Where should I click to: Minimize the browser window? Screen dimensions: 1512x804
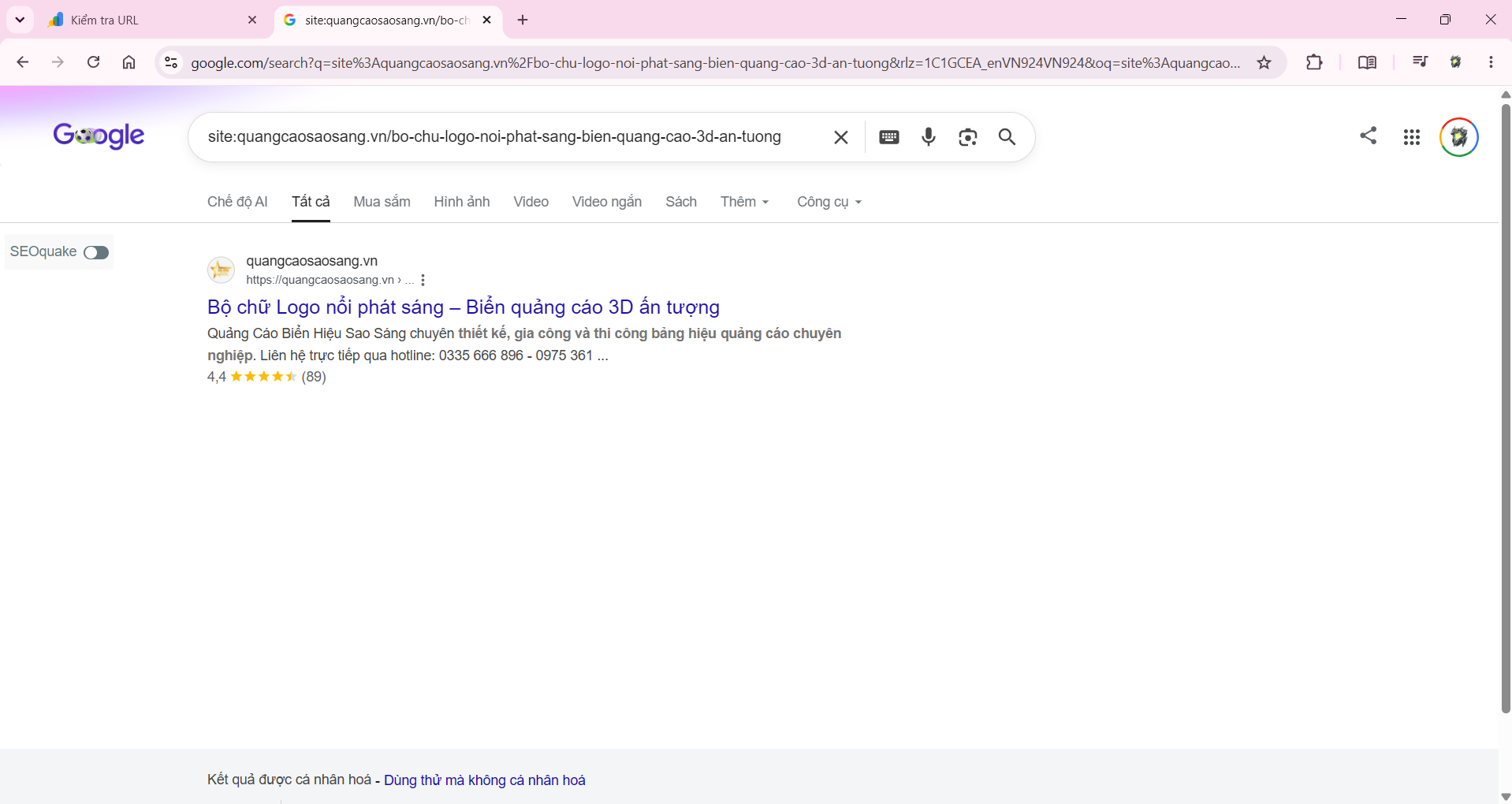pos(1401,20)
